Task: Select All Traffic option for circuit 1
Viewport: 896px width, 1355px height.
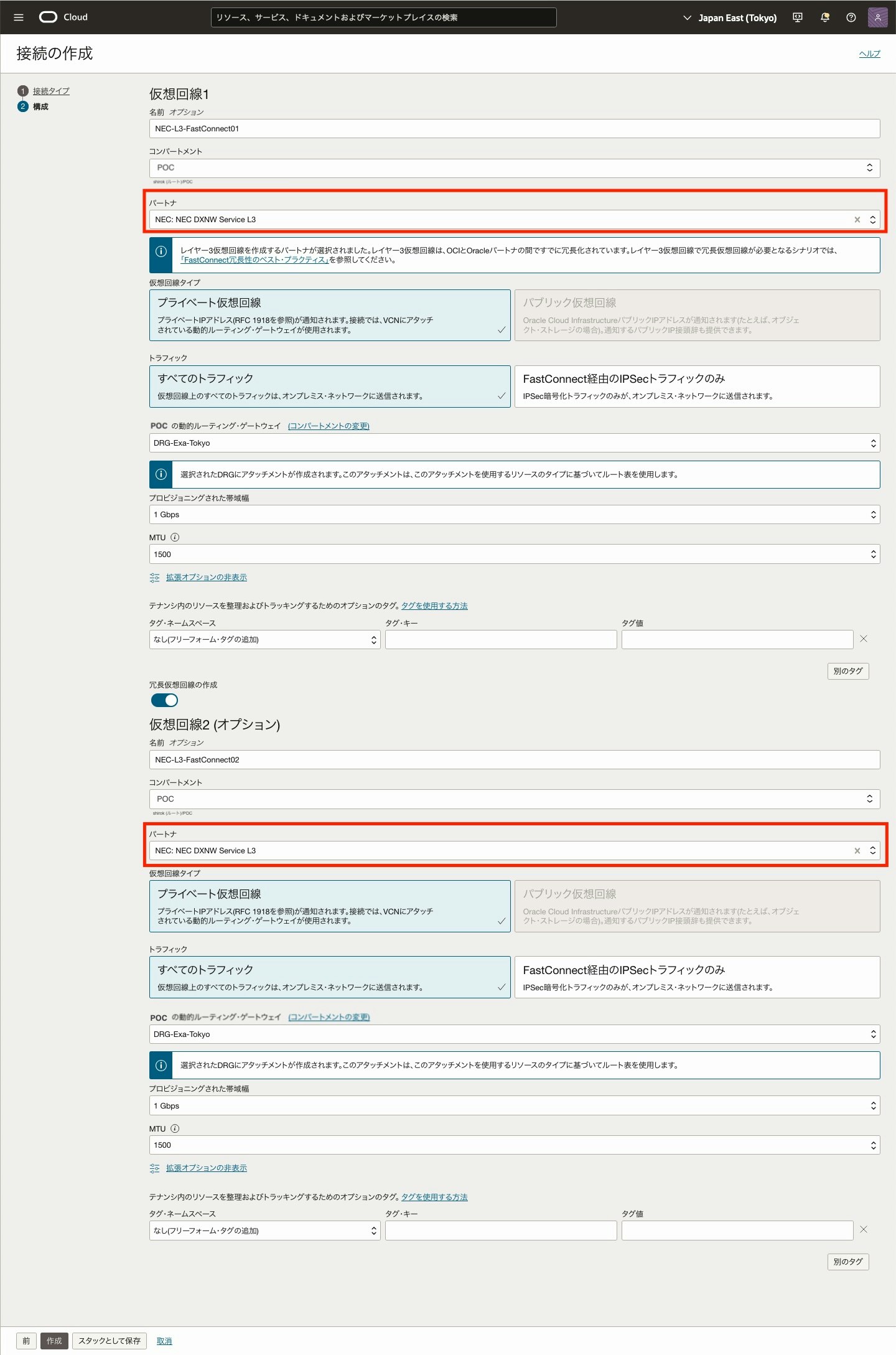Action: point(330,387)
